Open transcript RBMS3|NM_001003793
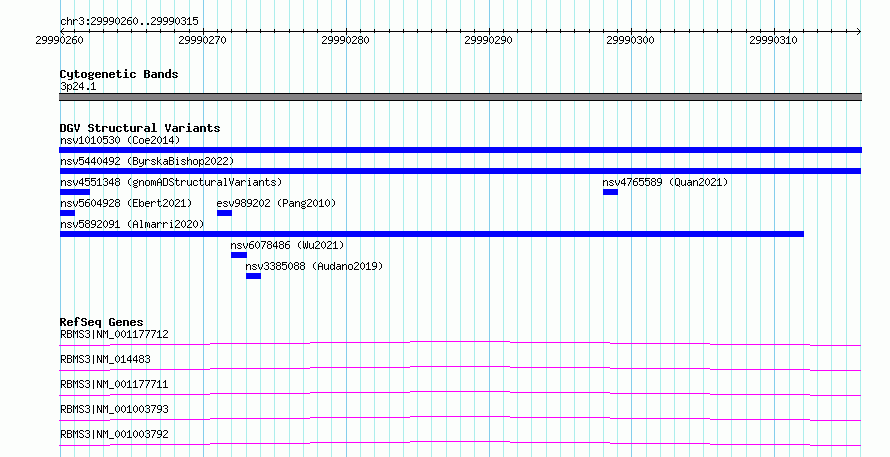 pos(114,409)
